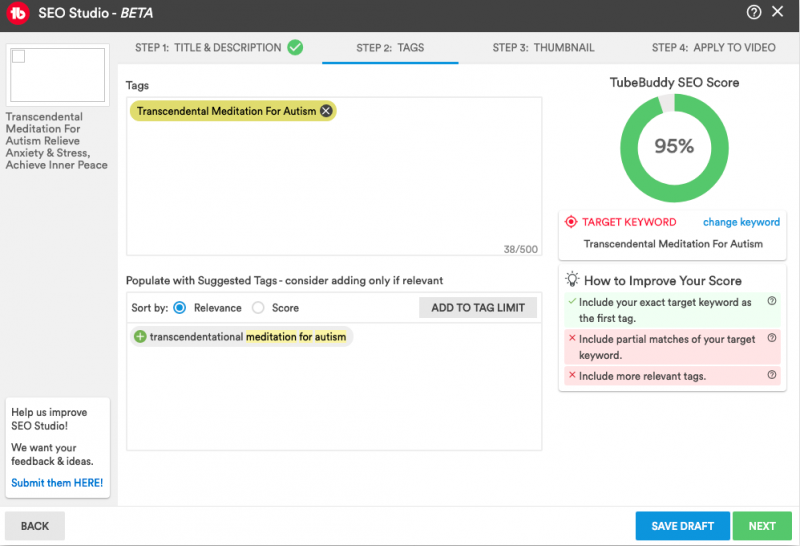This screenshot has width=800, height=546.
Task: Click the SAVE DRAFT button
Action: click(x=680, y=526)
